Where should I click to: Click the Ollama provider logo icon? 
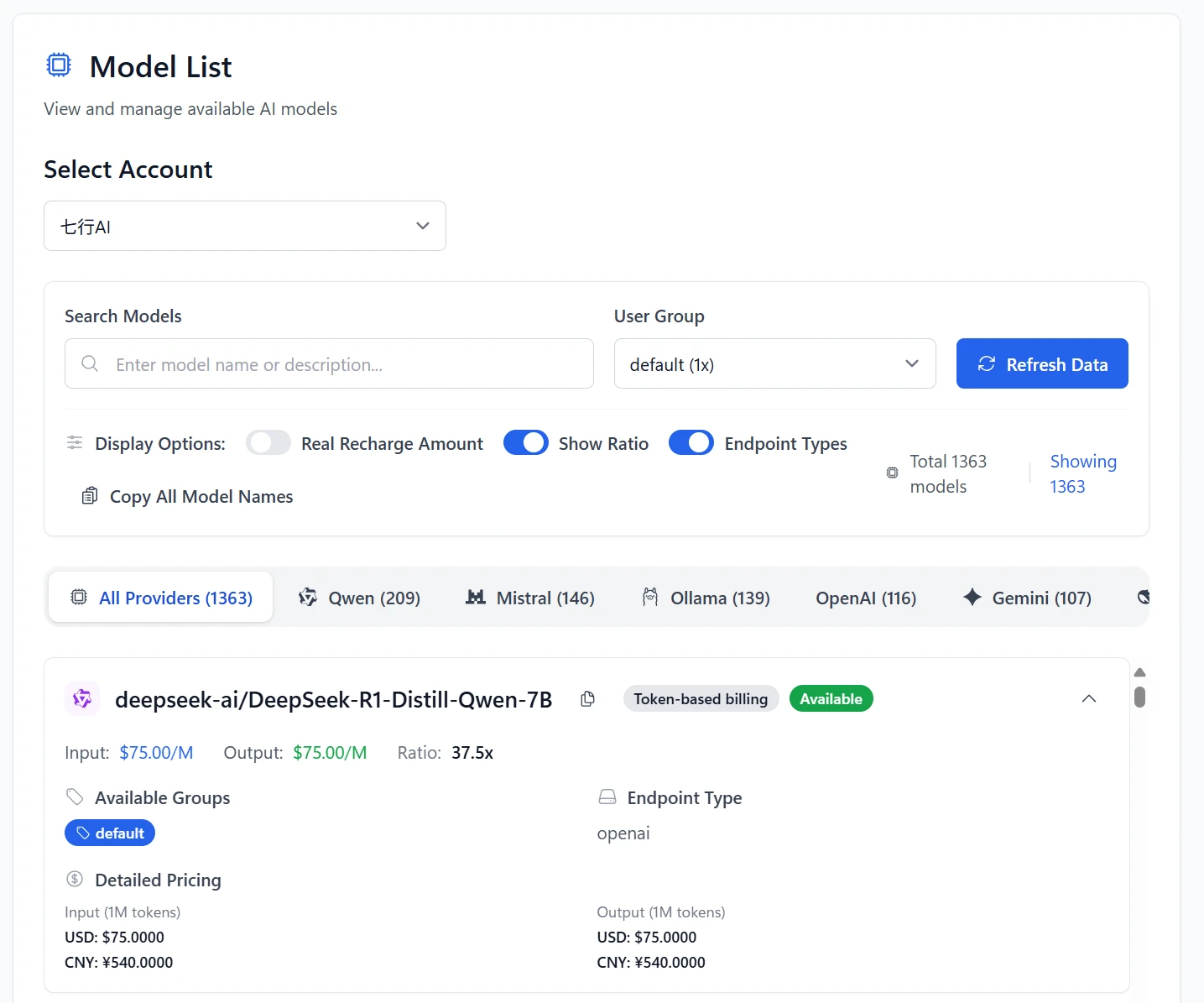coord(650,597)
